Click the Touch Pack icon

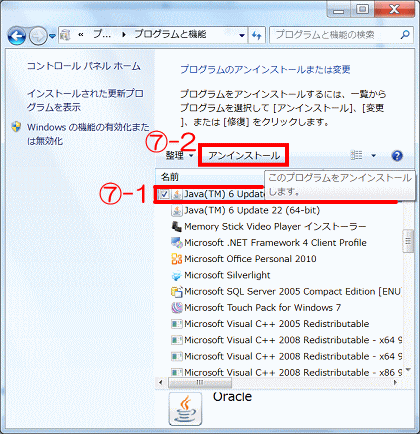pyautogui.click(x=177, y=308)
